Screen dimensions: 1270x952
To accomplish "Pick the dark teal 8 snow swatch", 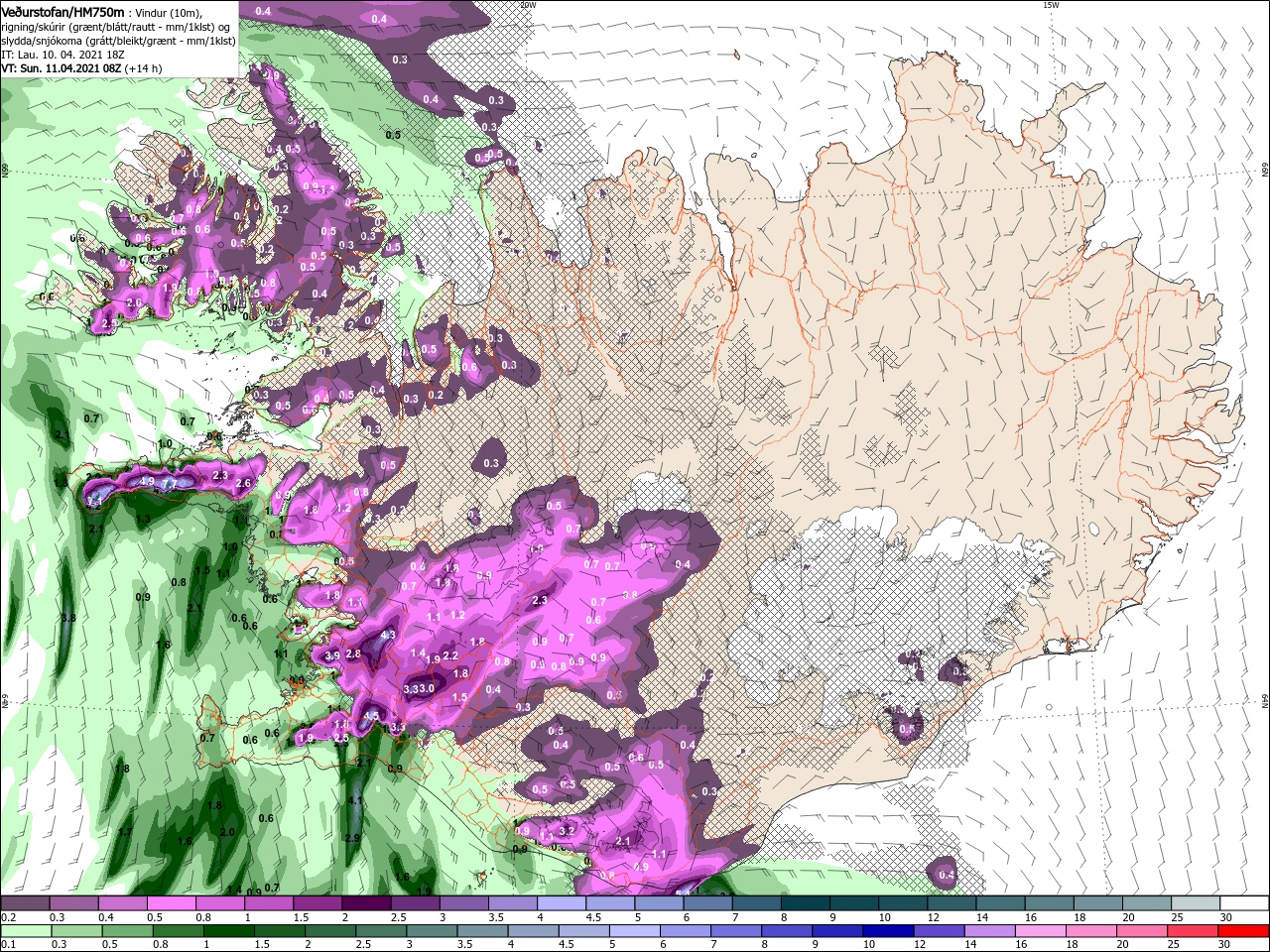I will pos(805,903).
